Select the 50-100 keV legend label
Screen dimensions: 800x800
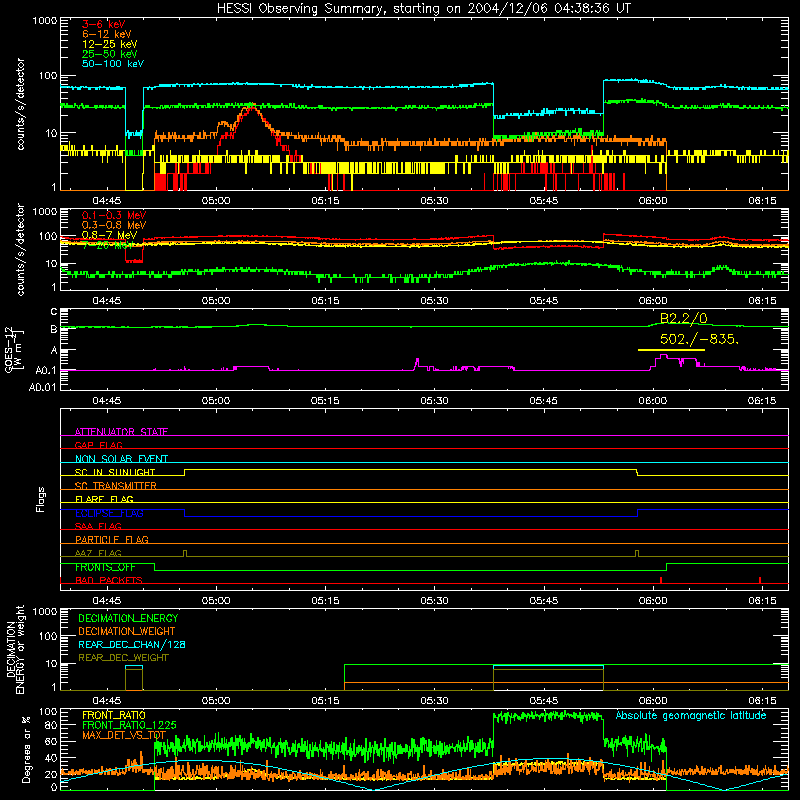[x=113, y=64]
